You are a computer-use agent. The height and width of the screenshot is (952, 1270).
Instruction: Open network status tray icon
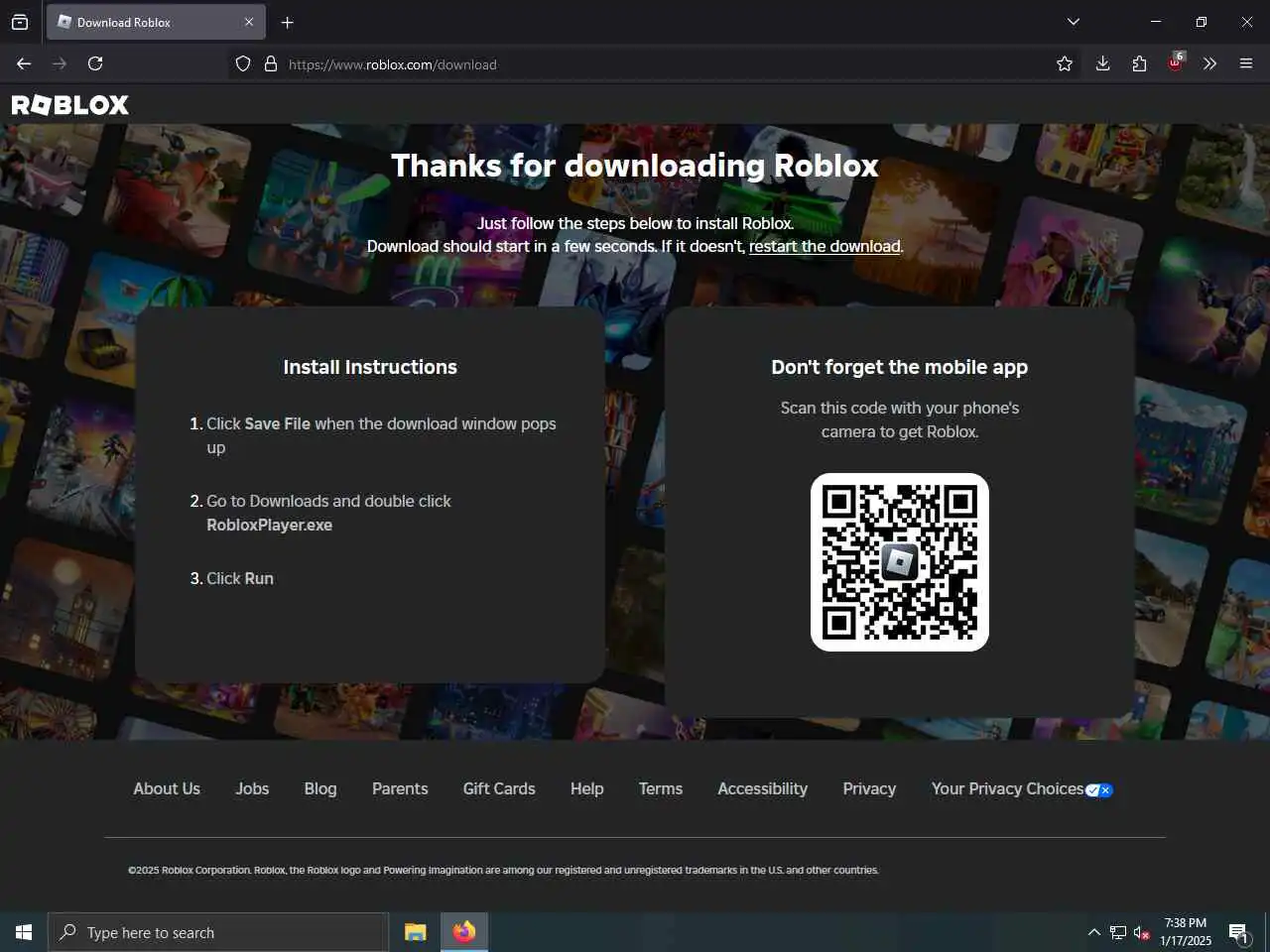(1118, 932)
